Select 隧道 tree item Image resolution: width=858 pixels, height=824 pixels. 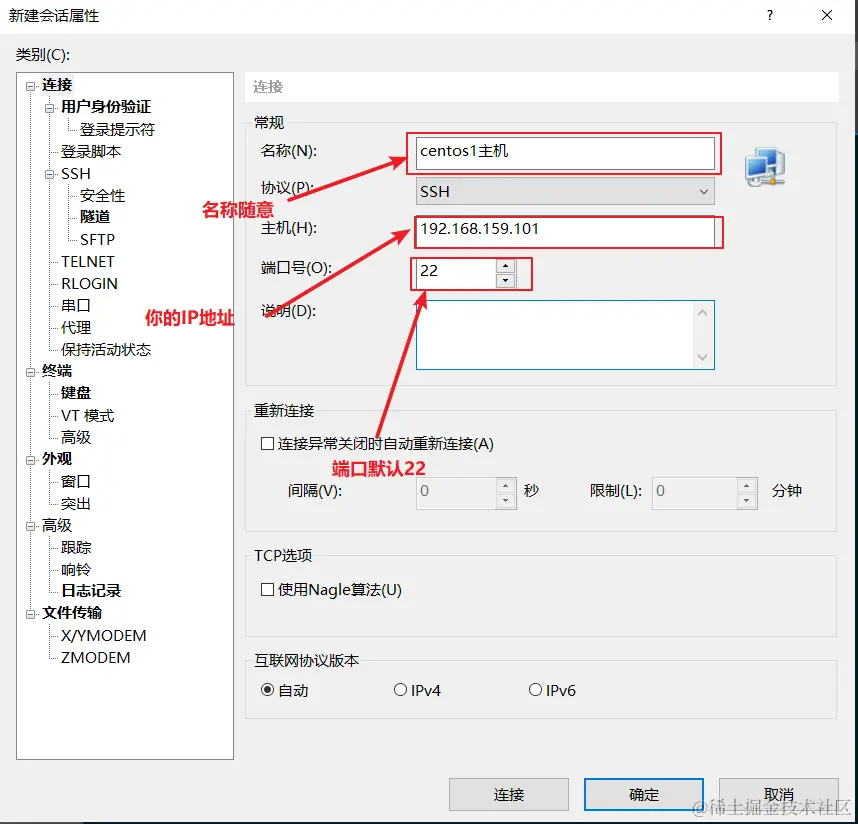[95, 217]
